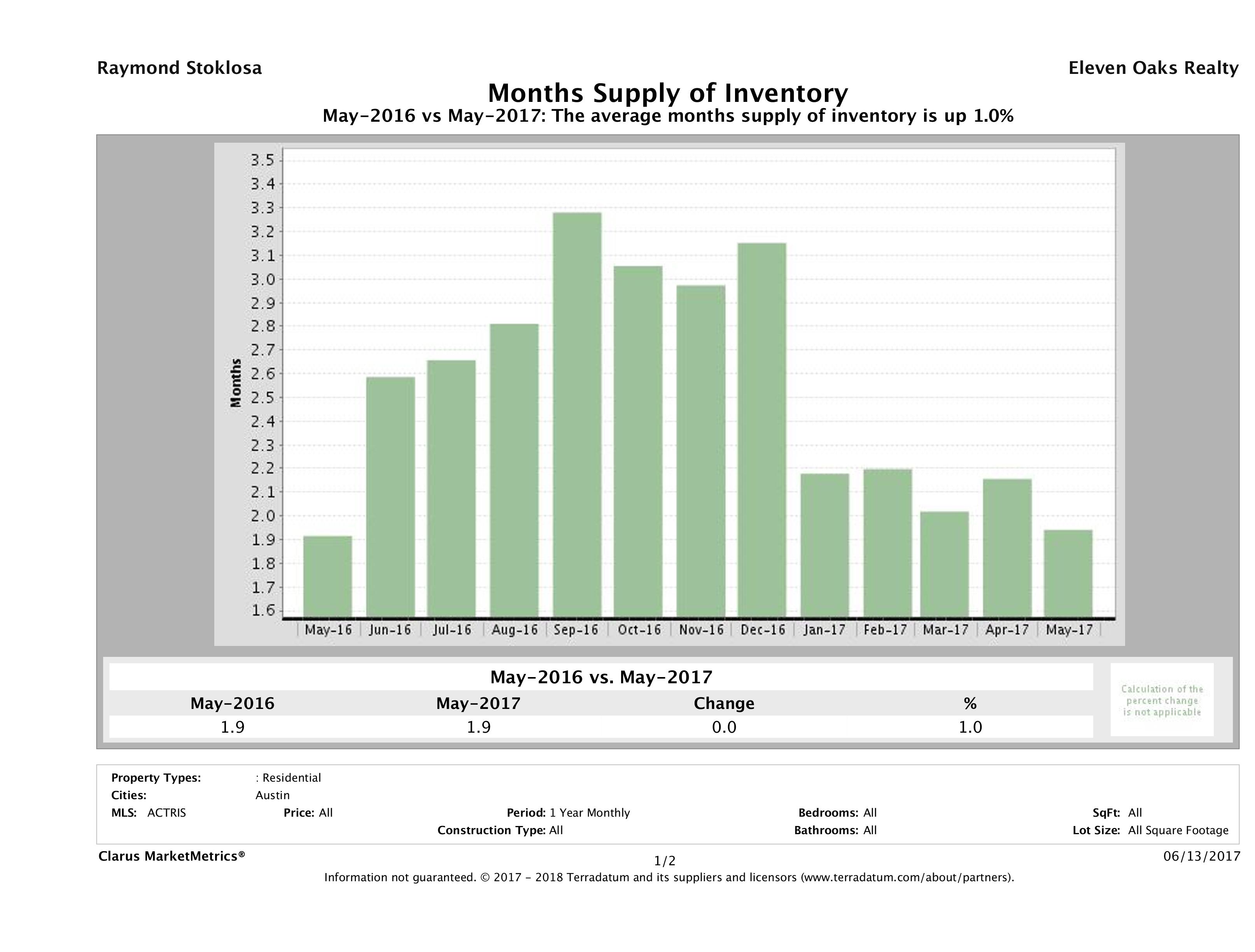Click the Jun-16 axis label
Screen dimensions: 1255x952
click(390, 630)
